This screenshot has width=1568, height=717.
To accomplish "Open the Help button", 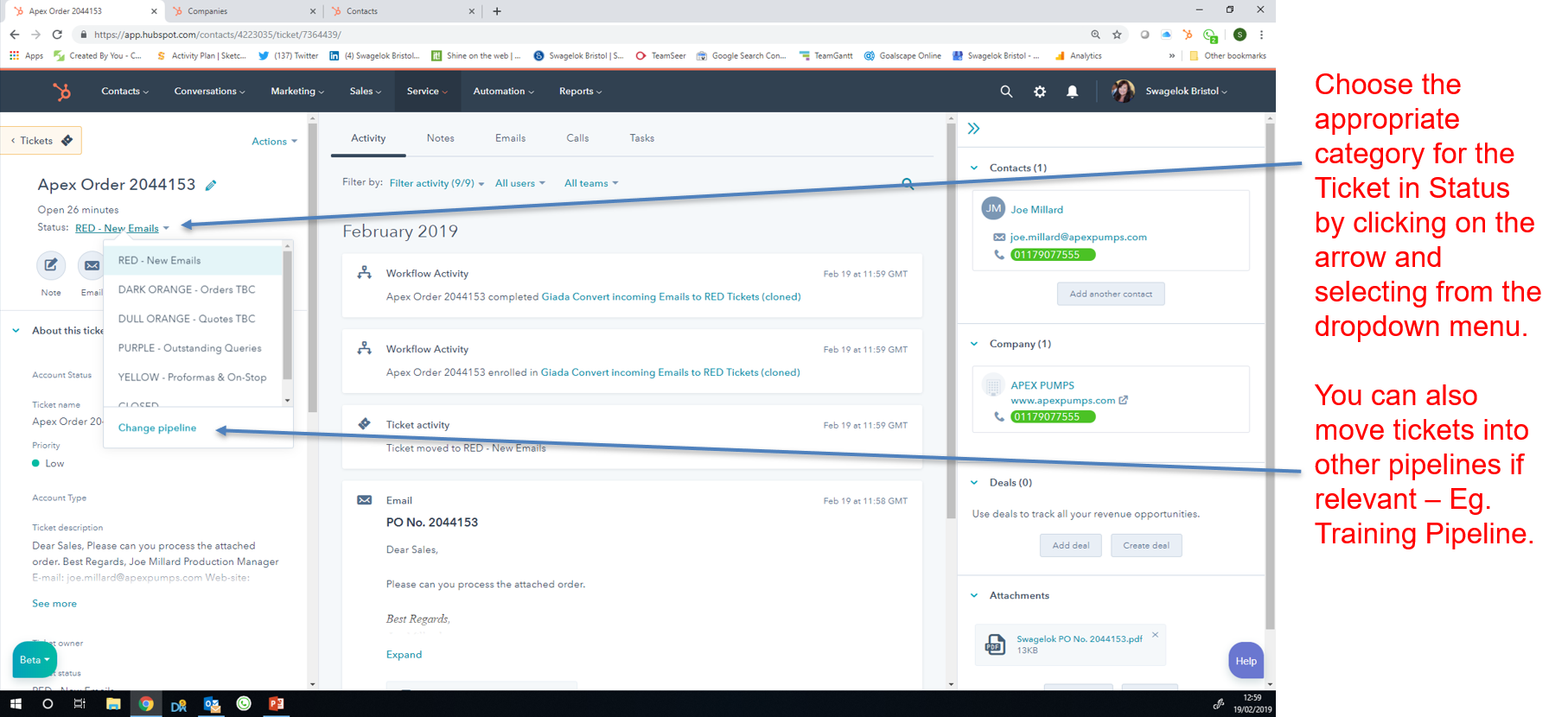I will [1246, 661].
